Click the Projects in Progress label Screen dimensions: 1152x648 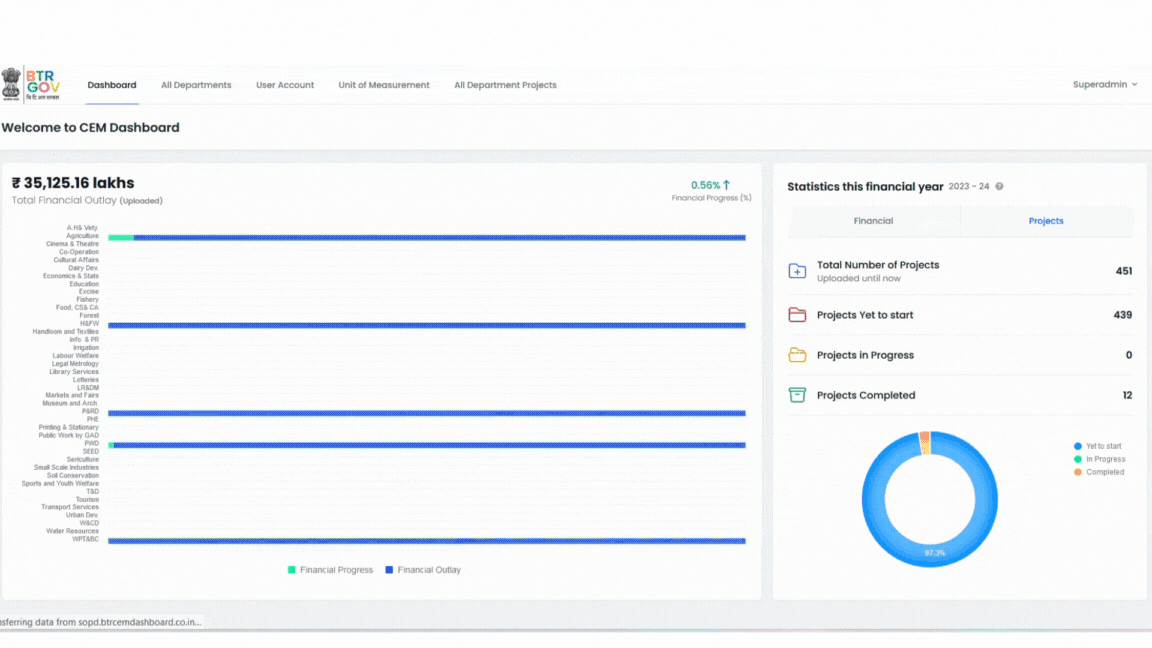865,355
